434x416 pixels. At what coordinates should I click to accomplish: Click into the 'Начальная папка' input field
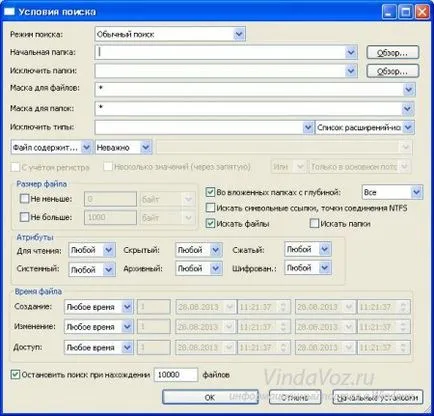tap(220, 53)
